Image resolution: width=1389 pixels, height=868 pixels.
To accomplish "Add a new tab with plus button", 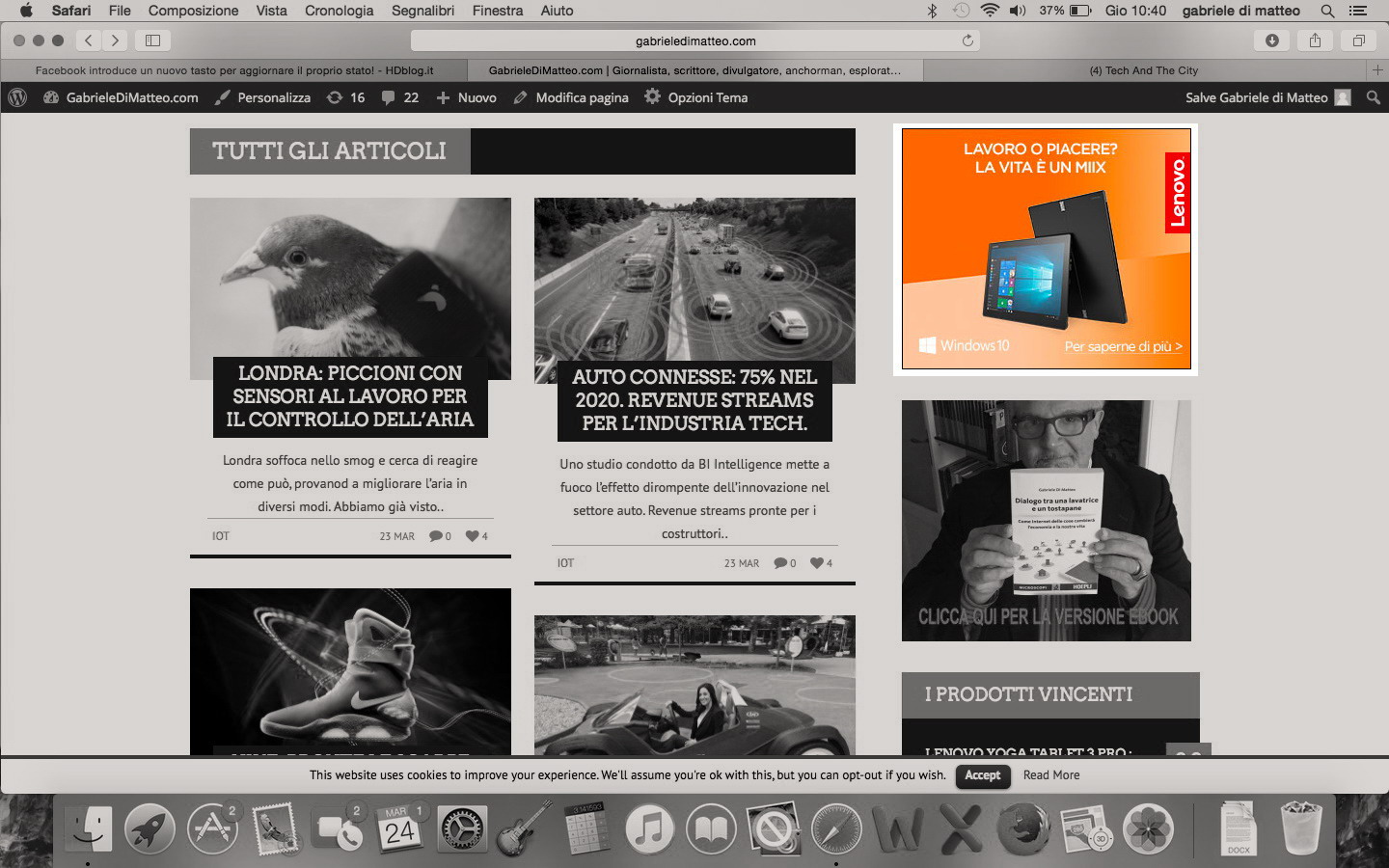I will coord(1377,70).
